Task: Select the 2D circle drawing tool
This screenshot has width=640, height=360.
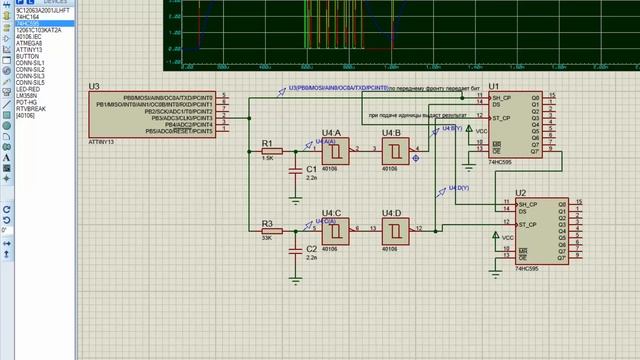Action: 6,126
